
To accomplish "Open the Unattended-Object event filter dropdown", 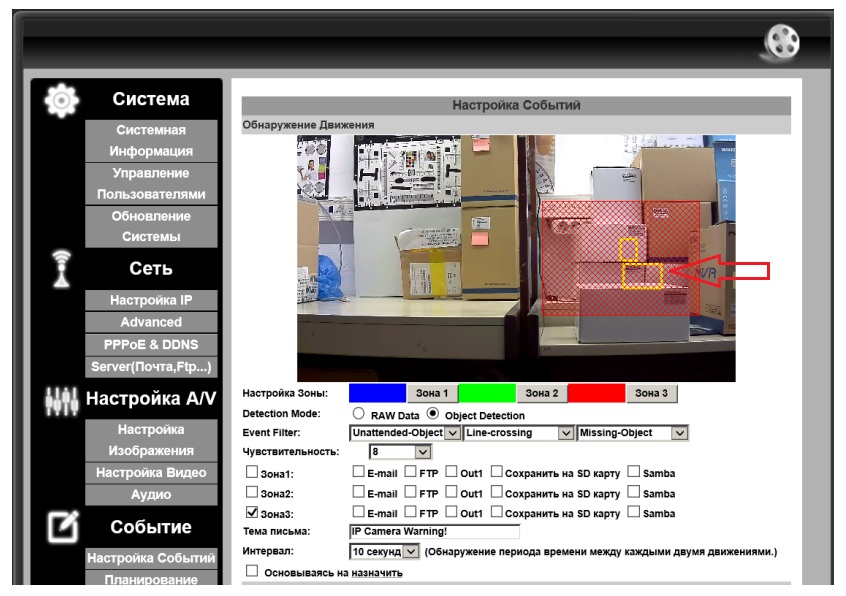I will 405,433.
